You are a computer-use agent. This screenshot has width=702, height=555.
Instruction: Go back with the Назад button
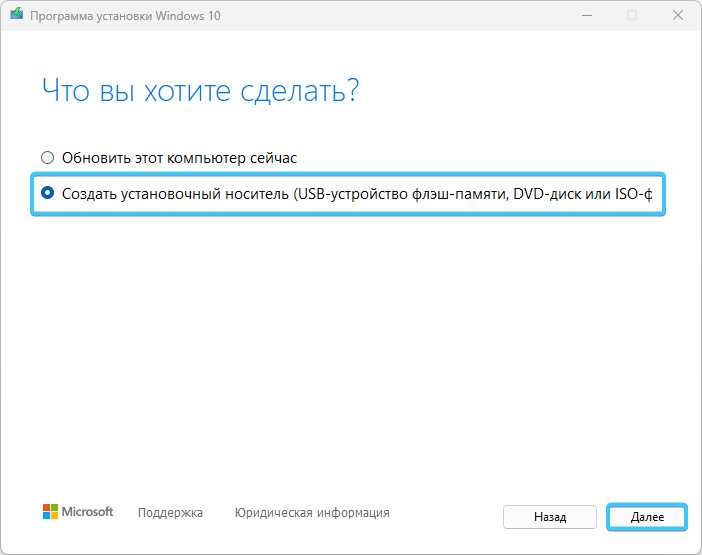point(550,517)
